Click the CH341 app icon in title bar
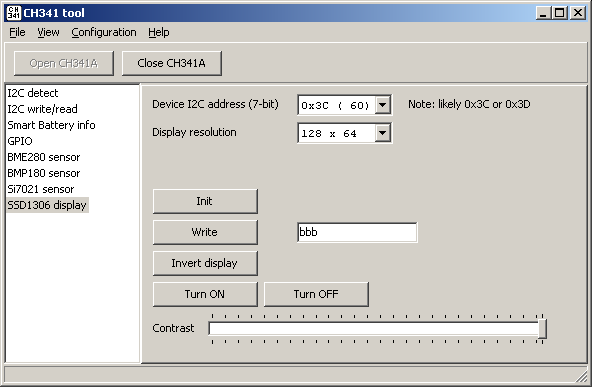Image resolution: width=592 pixels, height=387 pixels. 14,13
